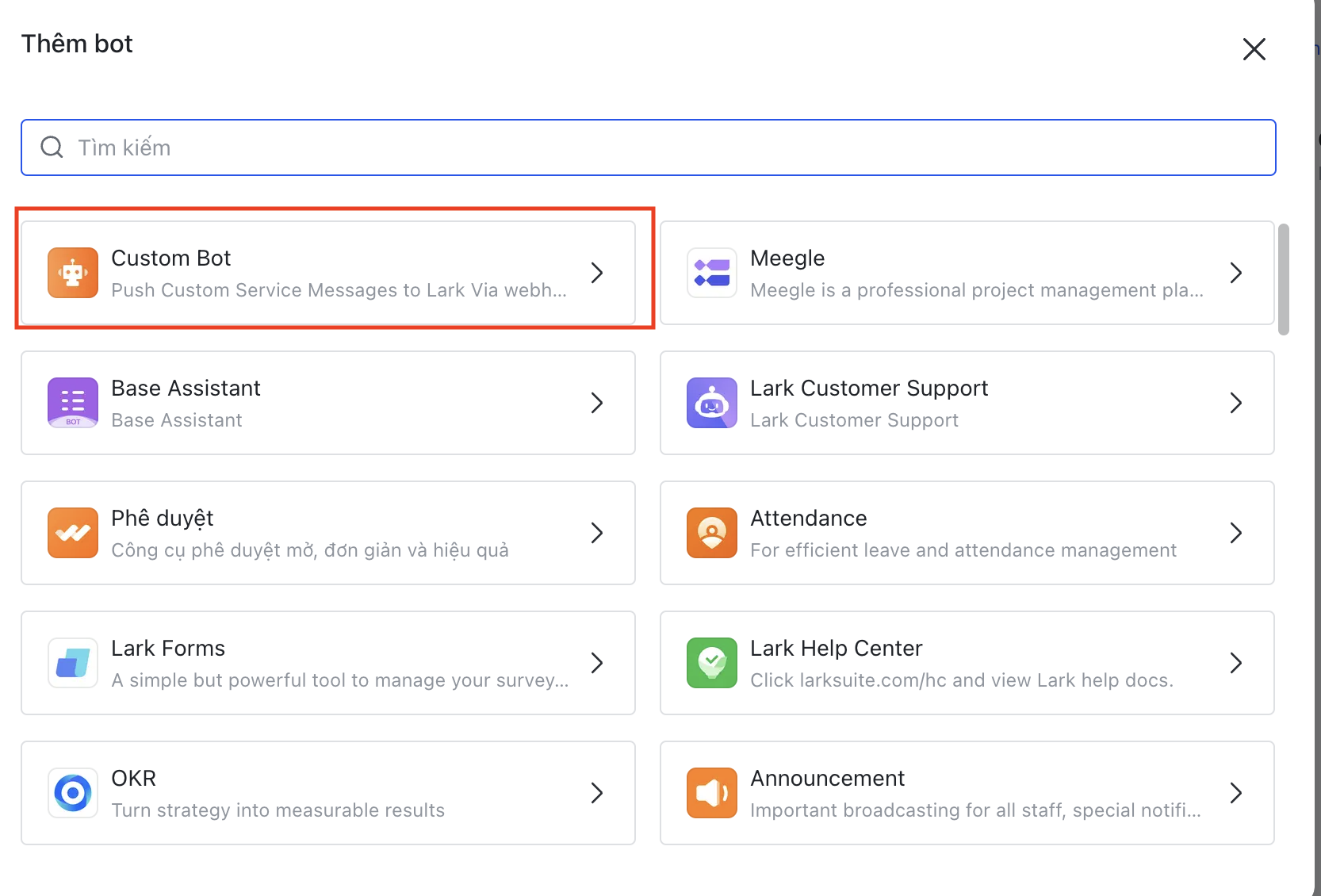Click the magnifier icon in search box
1321x896 pixels.
[52, 147]
